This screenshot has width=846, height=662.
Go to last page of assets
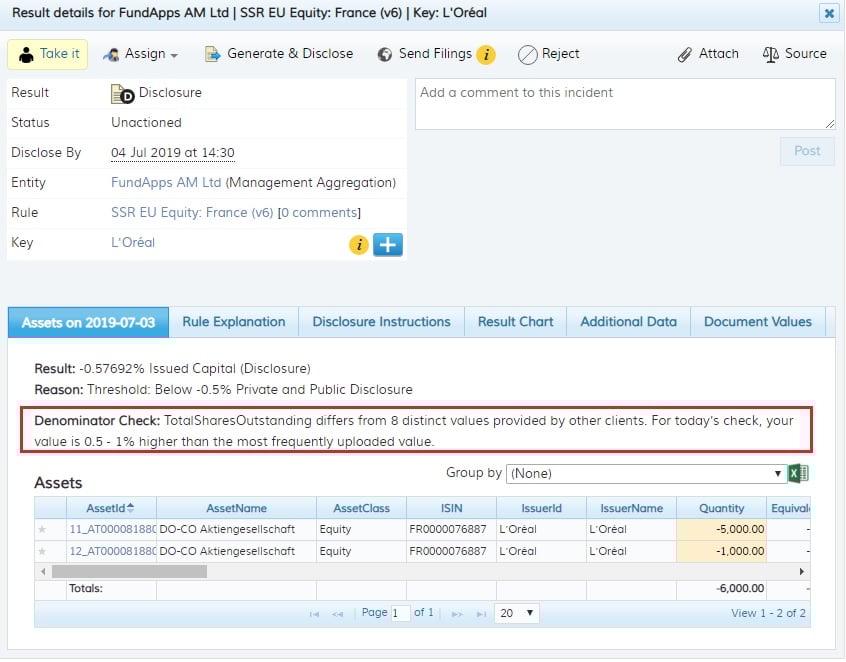tap(481, 615)
